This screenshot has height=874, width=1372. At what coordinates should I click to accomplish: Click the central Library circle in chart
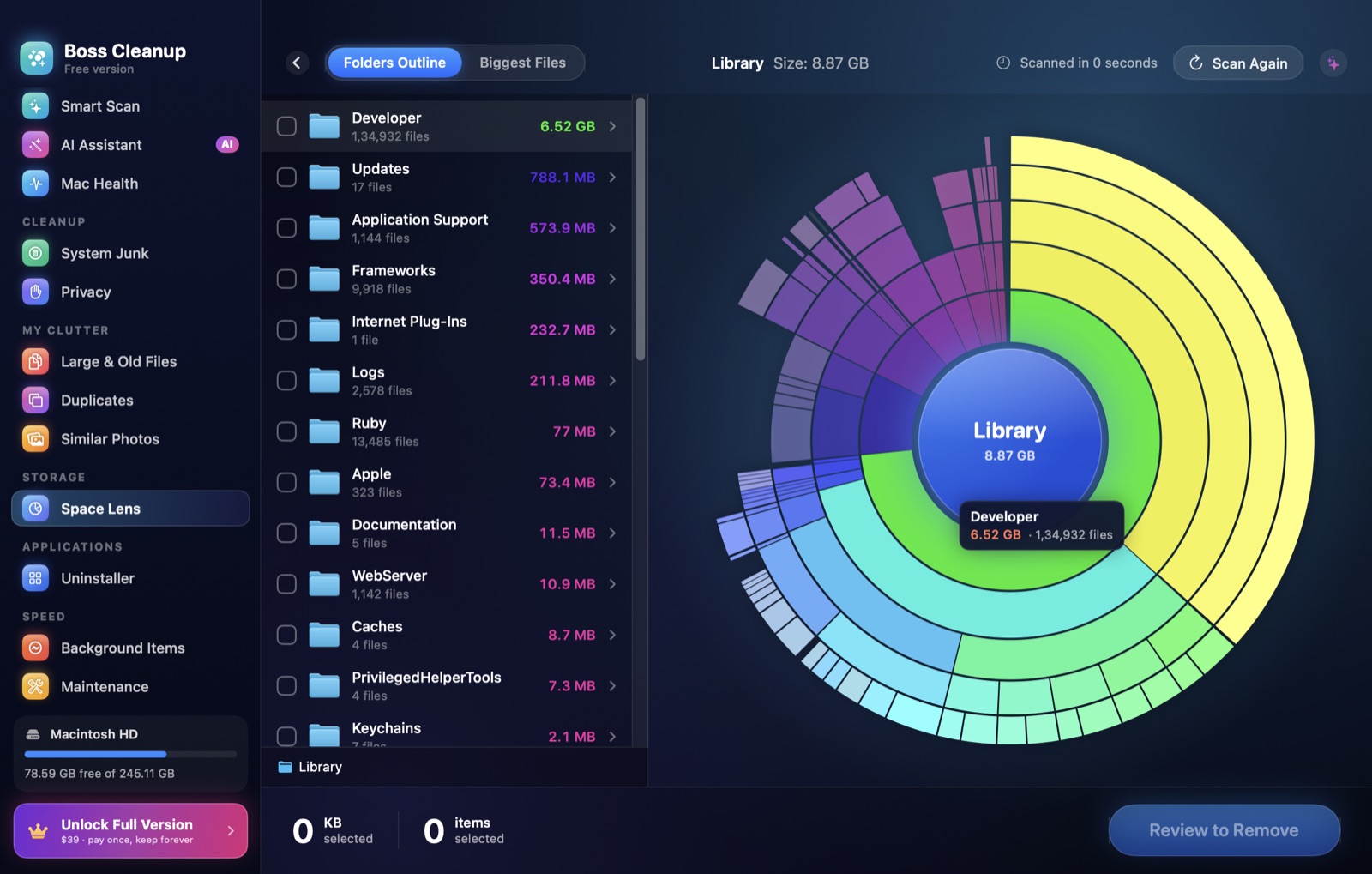[1009, 440]
